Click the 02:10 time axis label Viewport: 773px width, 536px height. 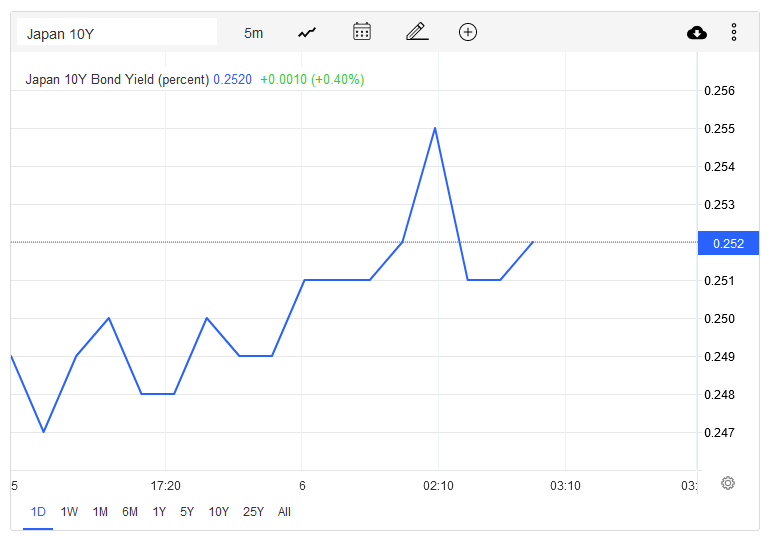[x=438, y=486]
